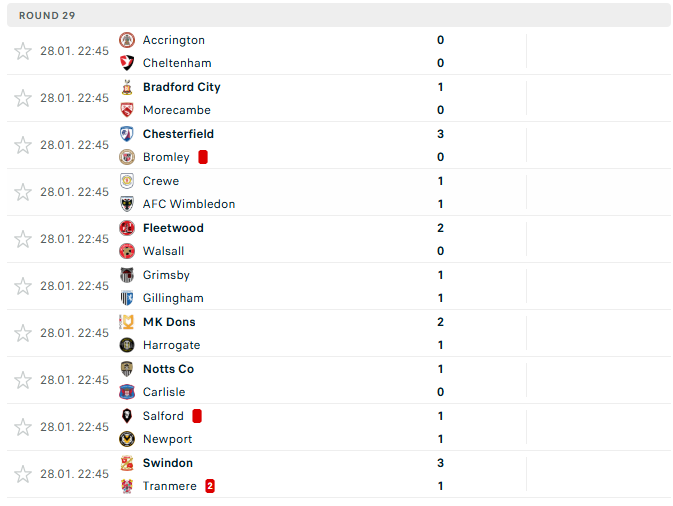Viewport: 673px width, 506px height.
Task: Click the Fleetwood club logo
Action: coord(127,228)
